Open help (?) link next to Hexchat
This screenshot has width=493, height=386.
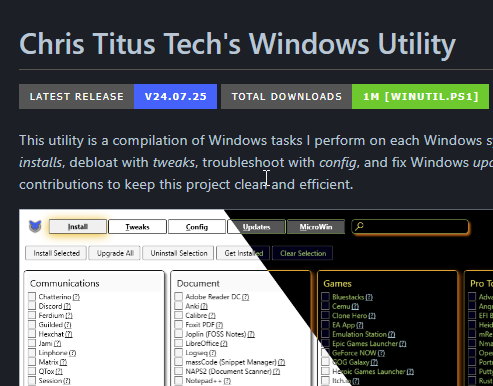[69, 334]
